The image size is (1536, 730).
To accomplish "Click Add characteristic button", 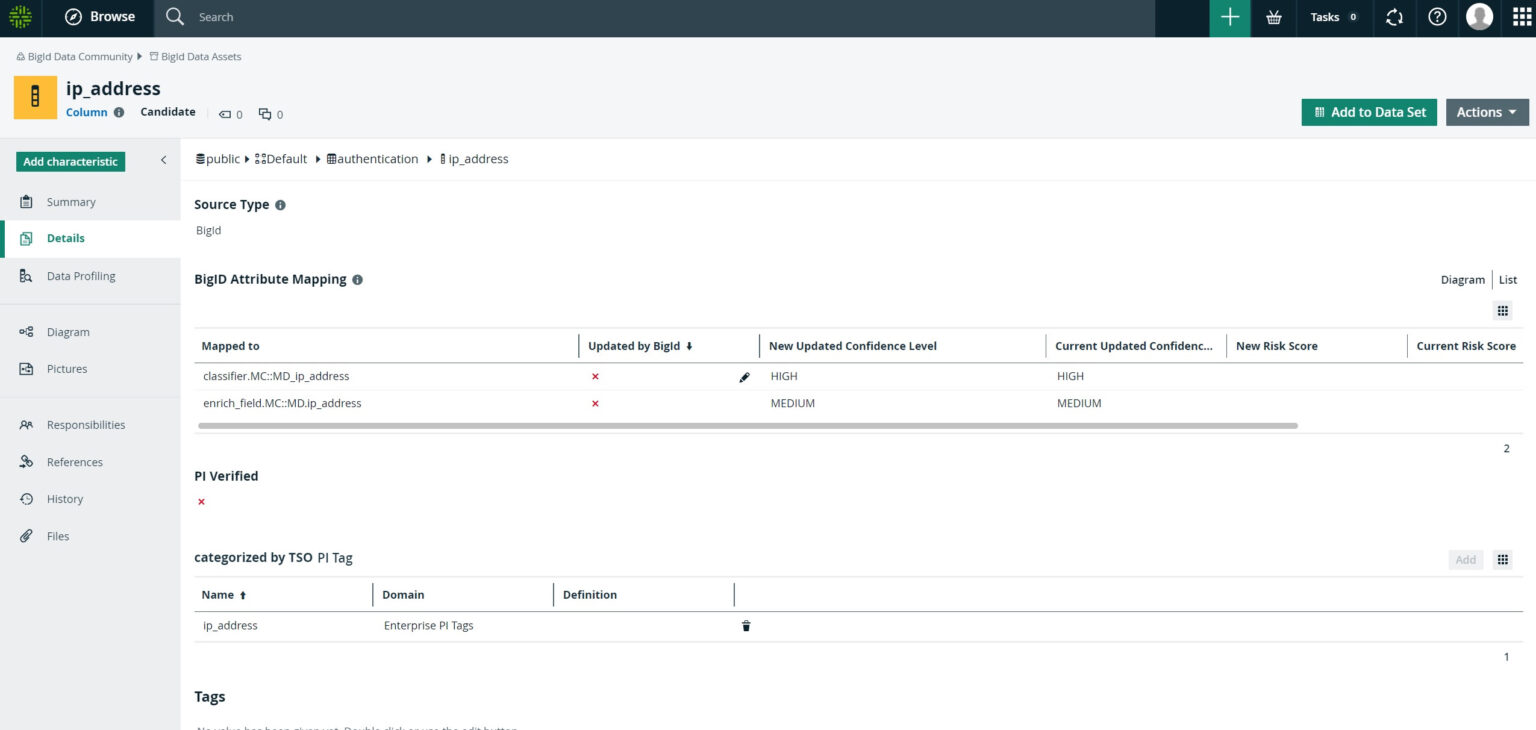I will [70, 162].
